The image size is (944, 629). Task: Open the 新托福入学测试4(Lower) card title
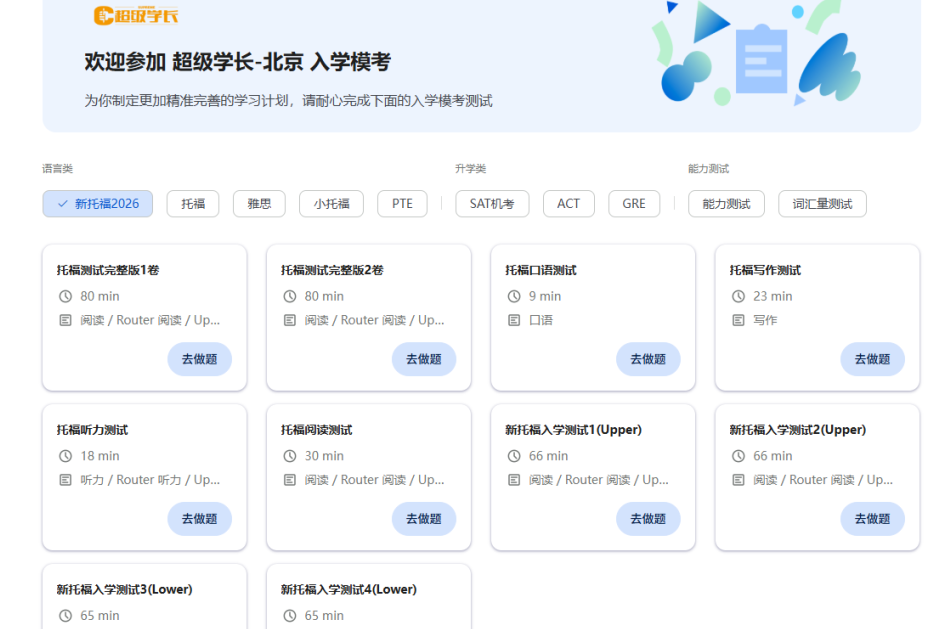(349, 589)
